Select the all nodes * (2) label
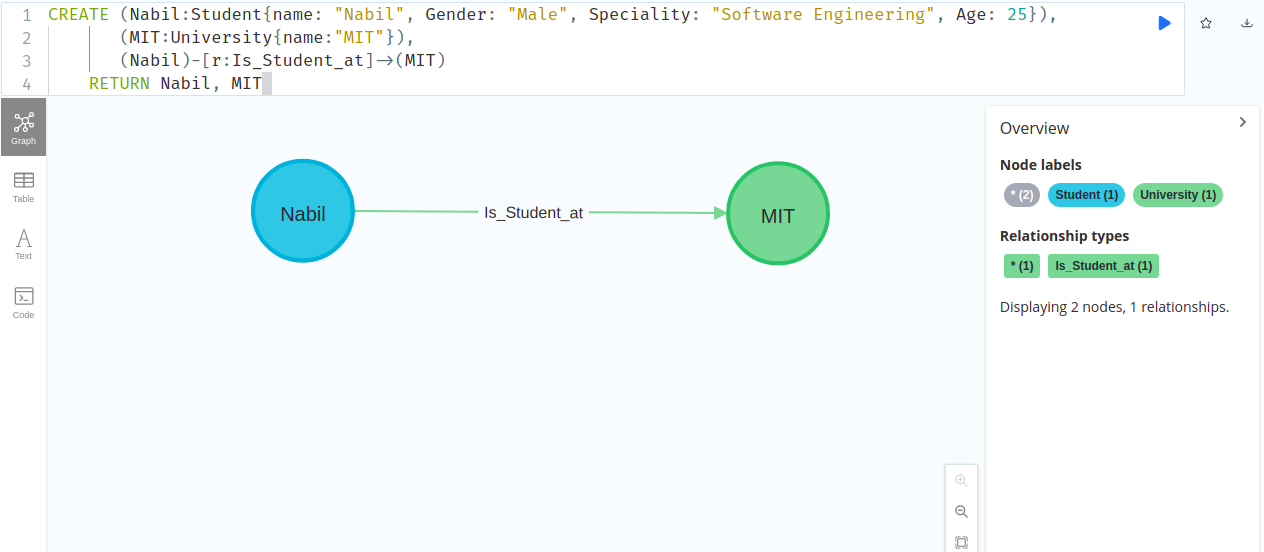This screenshot has width=1264, height=552. click(1022, 195)
